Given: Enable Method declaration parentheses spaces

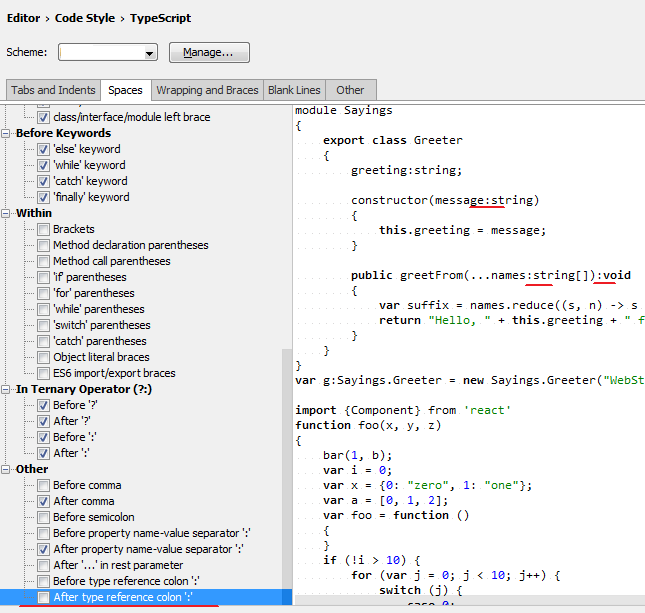Looking at the screenshot, I should (x=43, y=245).
